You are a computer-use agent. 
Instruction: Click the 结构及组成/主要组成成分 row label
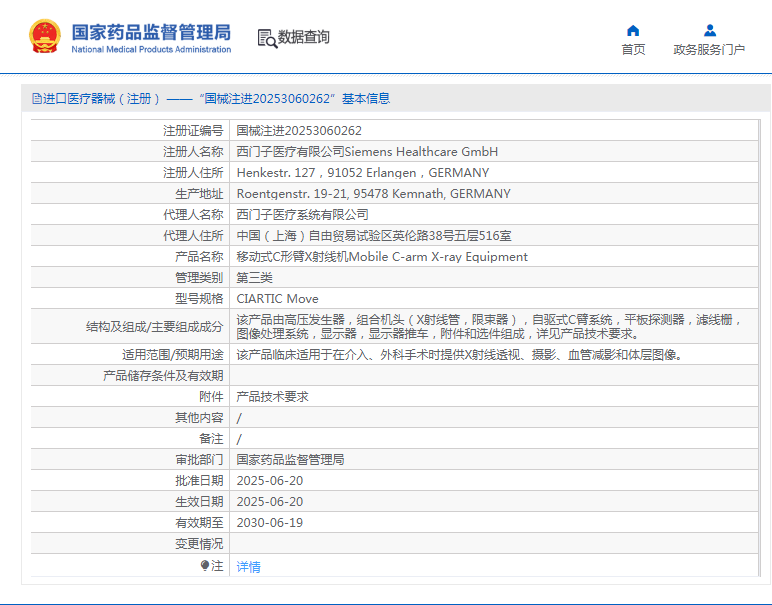click(154, 326)
